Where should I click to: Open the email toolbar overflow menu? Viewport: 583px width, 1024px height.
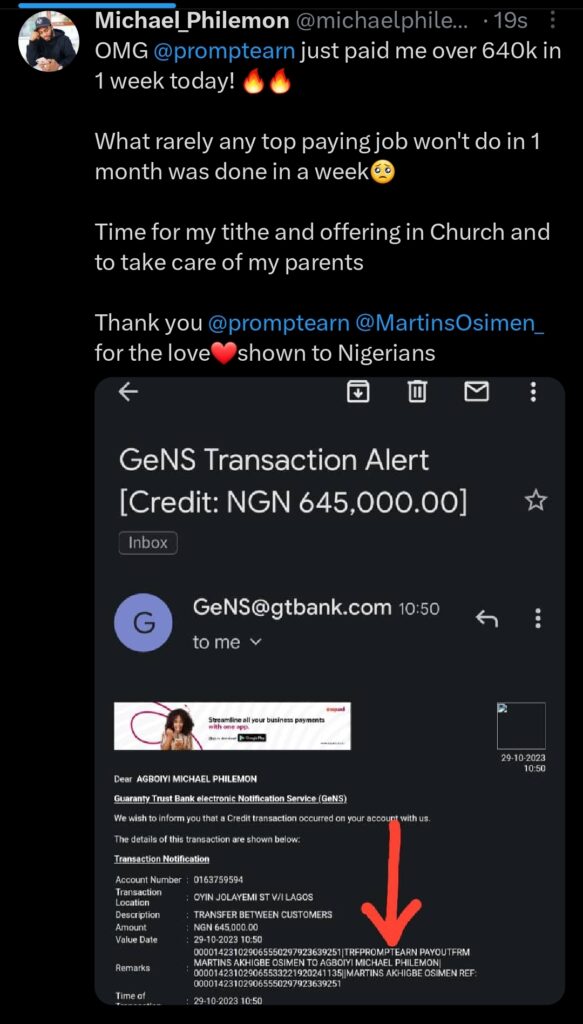point(533,392)
